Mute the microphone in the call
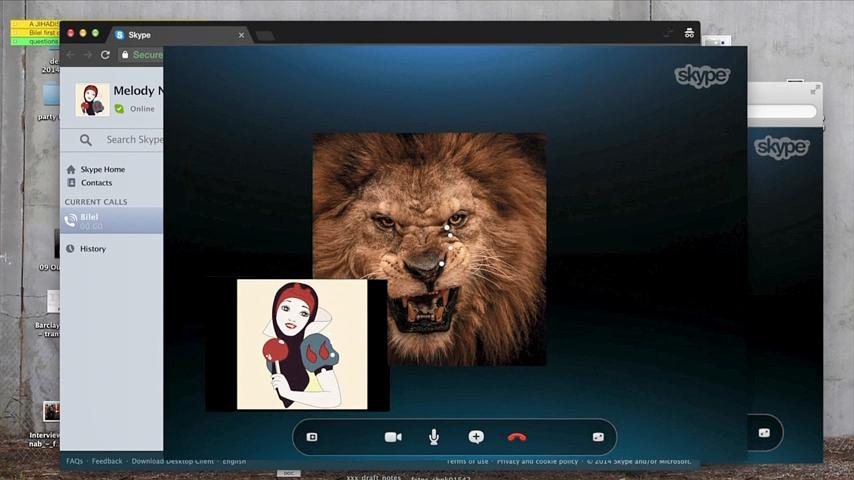This screenshot has height=480, width=854. coord(434,437)
